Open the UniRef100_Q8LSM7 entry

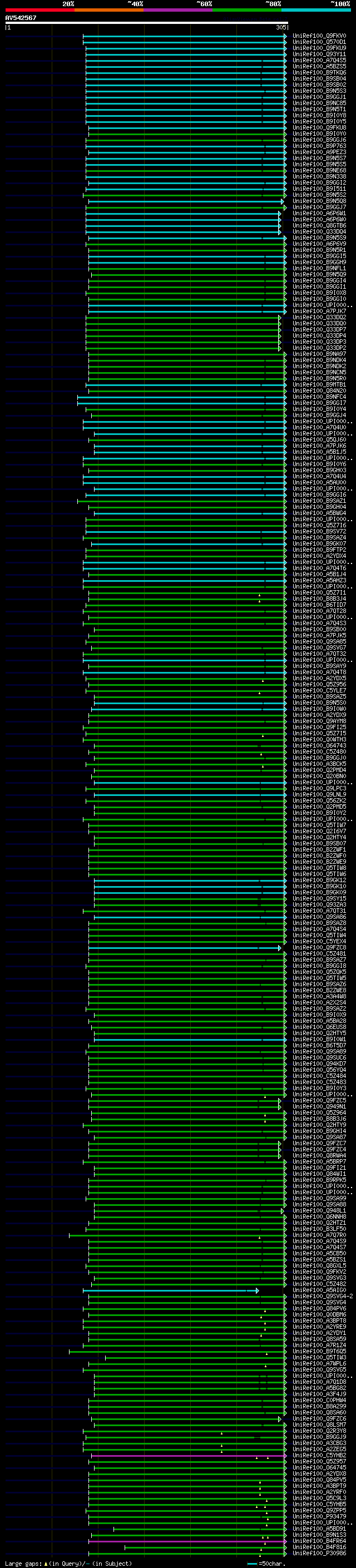tap(319, 1425)
